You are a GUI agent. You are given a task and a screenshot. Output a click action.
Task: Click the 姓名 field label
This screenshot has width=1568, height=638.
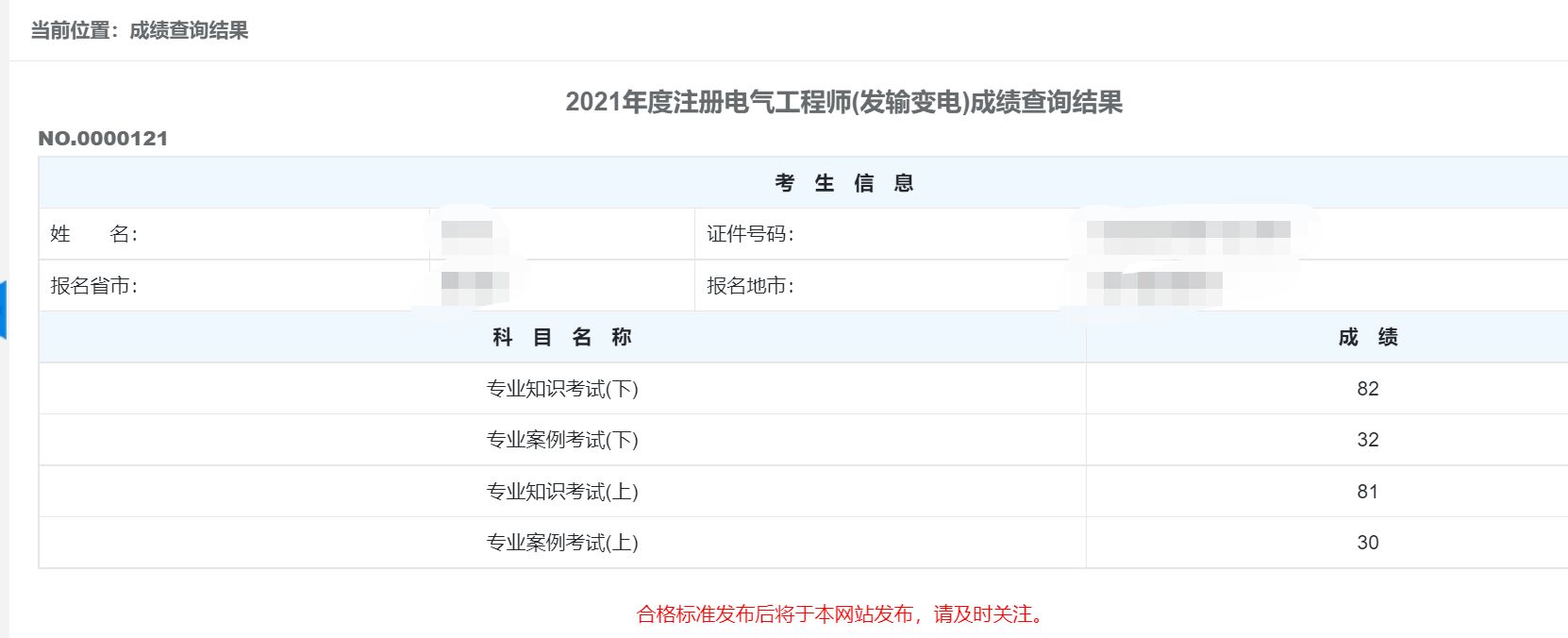click(93, 234)
